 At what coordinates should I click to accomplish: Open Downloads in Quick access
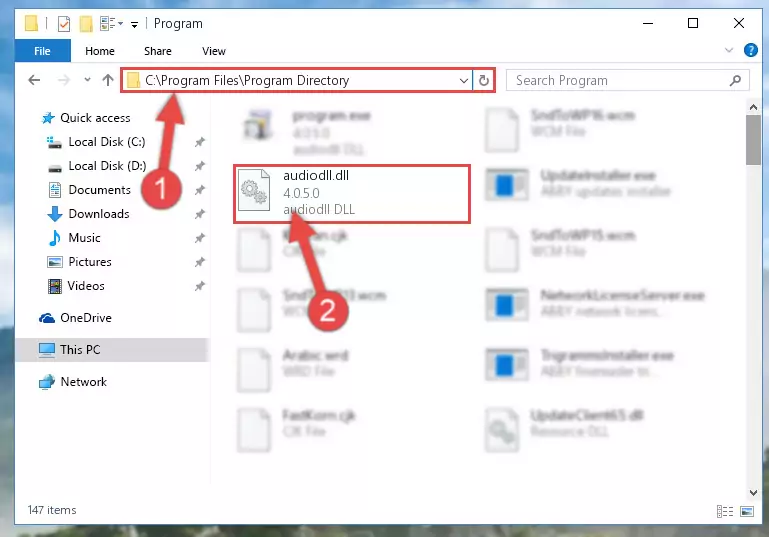[88, 214]
